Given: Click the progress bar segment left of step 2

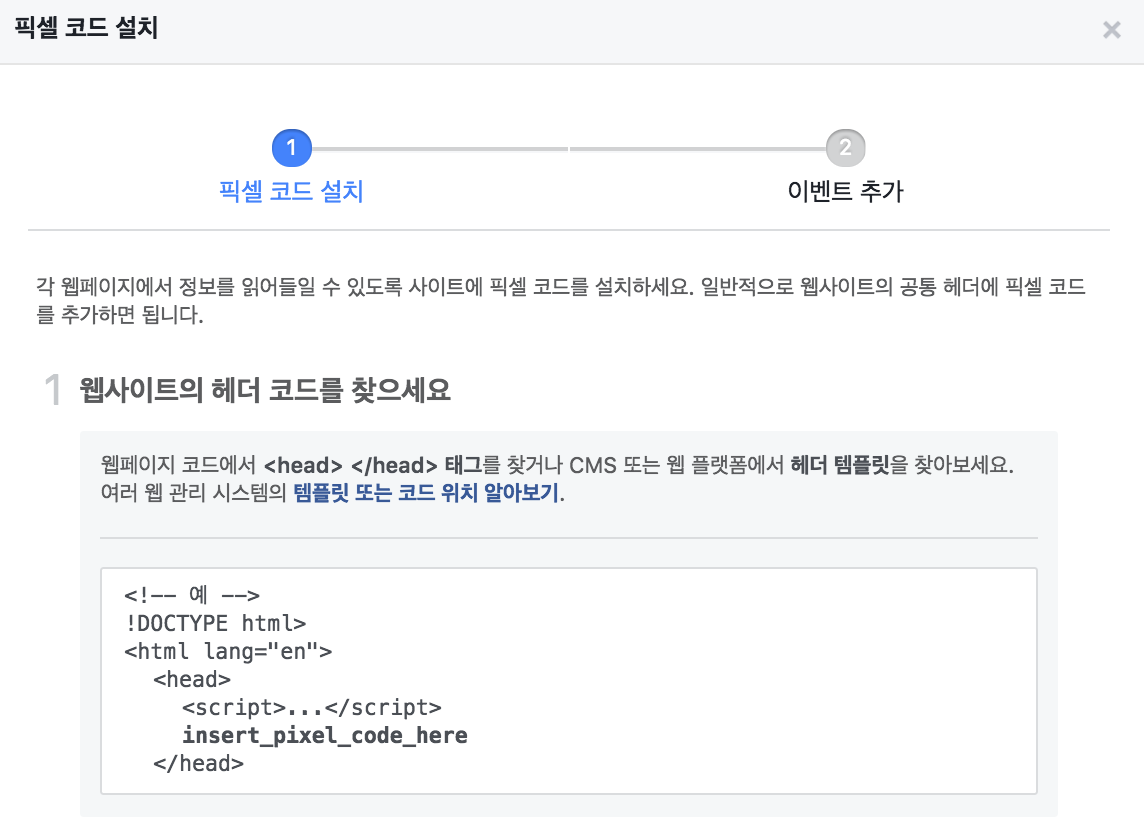Looking at the screenshot, I should 700,147.
